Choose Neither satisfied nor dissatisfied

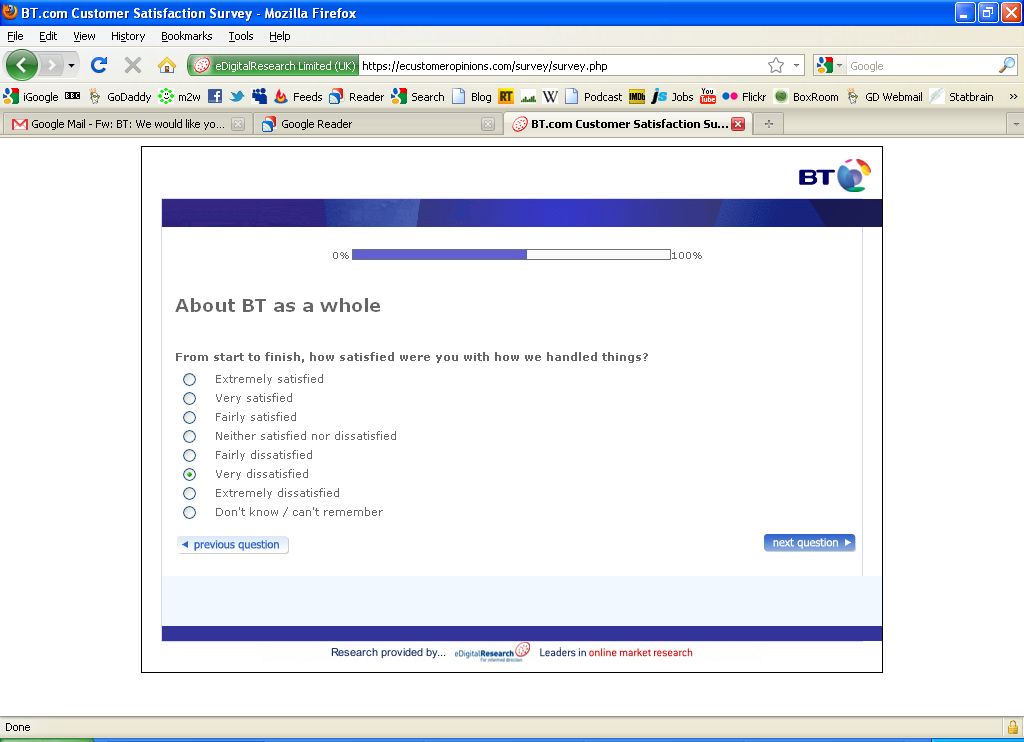pyautogui.click(x=189, y=437)
